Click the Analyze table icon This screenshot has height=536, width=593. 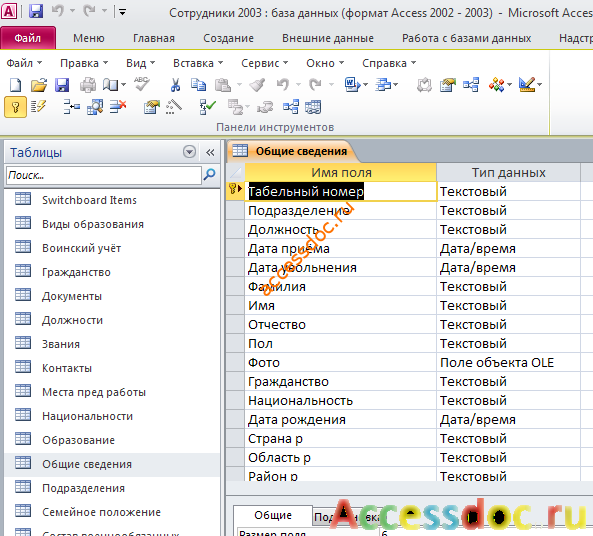pos(383,85)
